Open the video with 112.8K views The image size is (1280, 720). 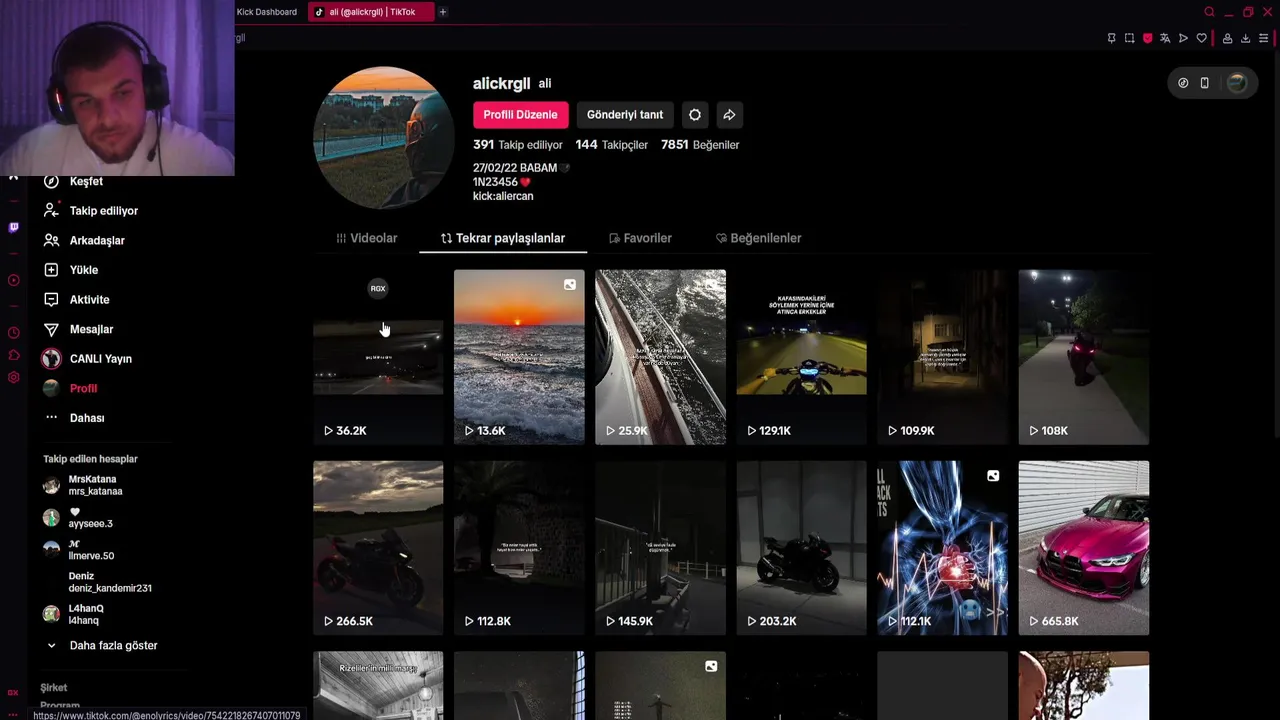(519, 548)
